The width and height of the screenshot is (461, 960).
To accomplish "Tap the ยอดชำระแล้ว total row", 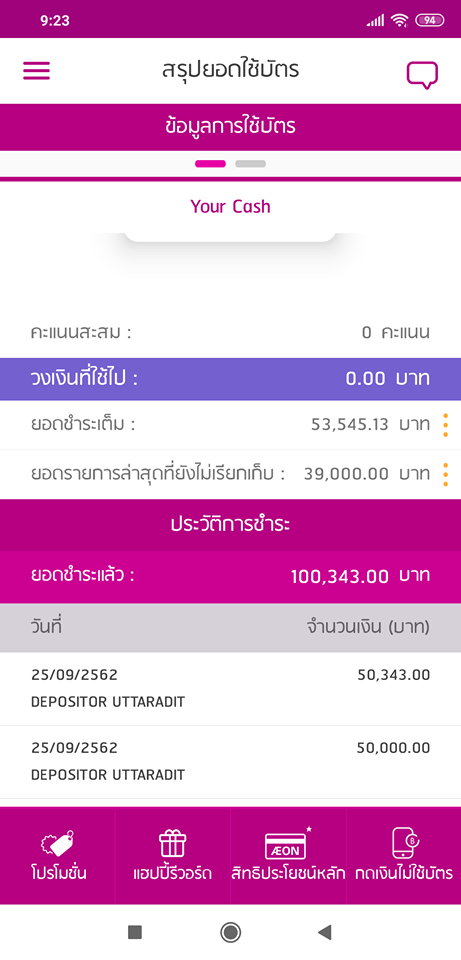I will pos(230,577).
